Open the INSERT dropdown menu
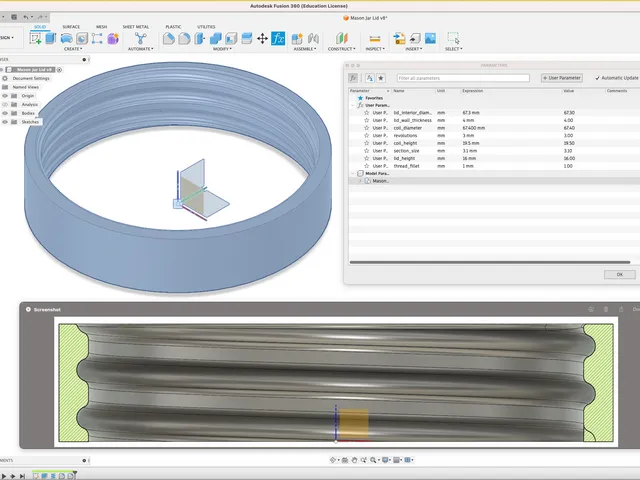This screenshot has height=480, width=640. point(414,49)
